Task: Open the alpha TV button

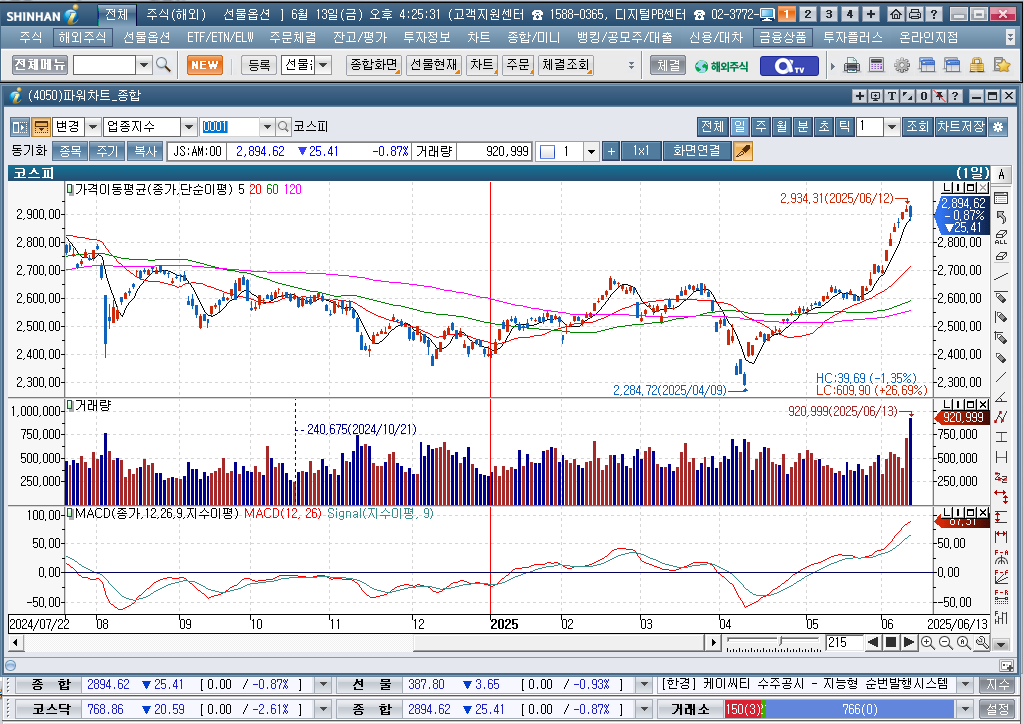Action: click(789, 65)
